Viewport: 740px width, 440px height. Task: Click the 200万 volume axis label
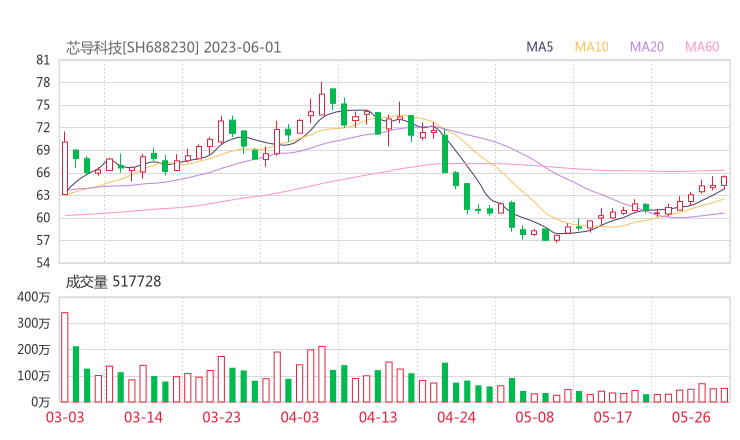point(34,350)
